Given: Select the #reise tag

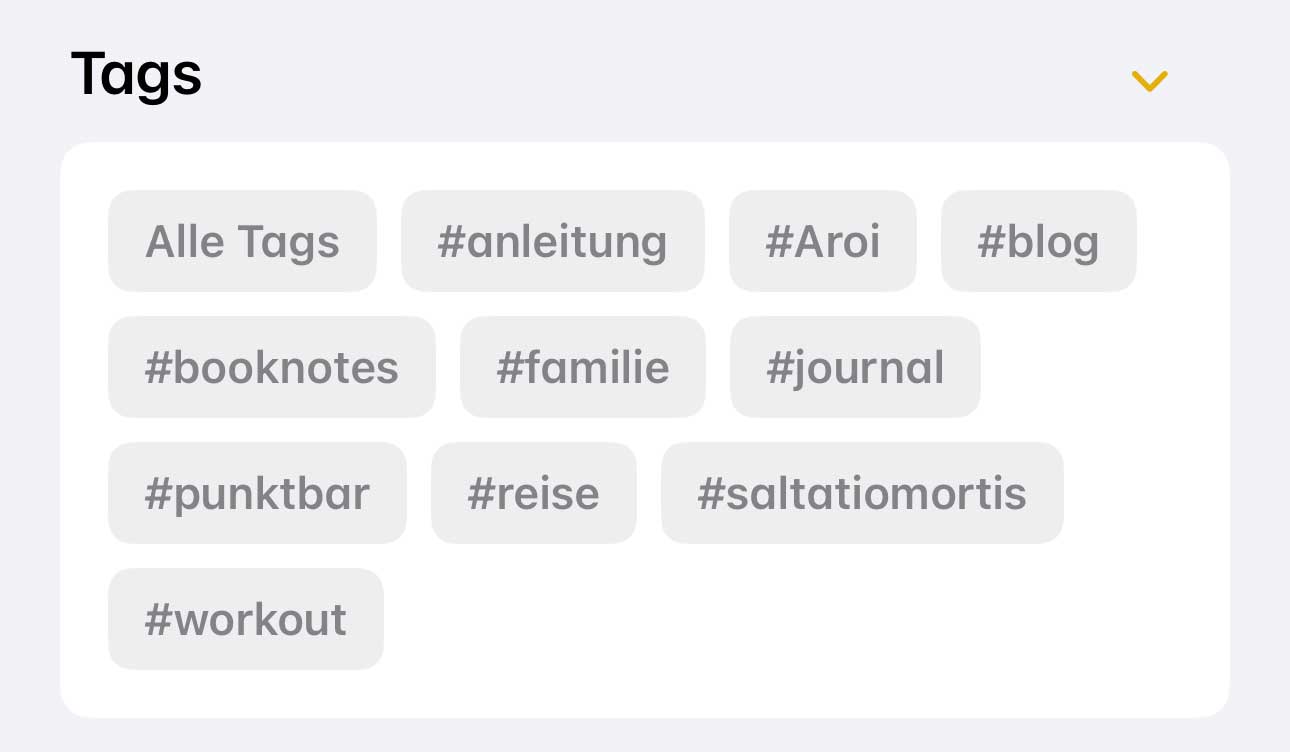Looking at the screenshot, I should 533,493.
